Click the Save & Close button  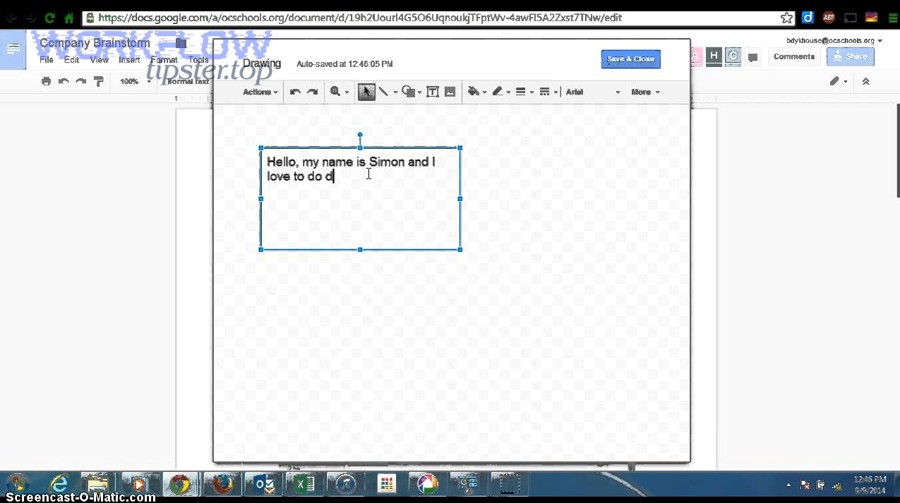(631, 59)
